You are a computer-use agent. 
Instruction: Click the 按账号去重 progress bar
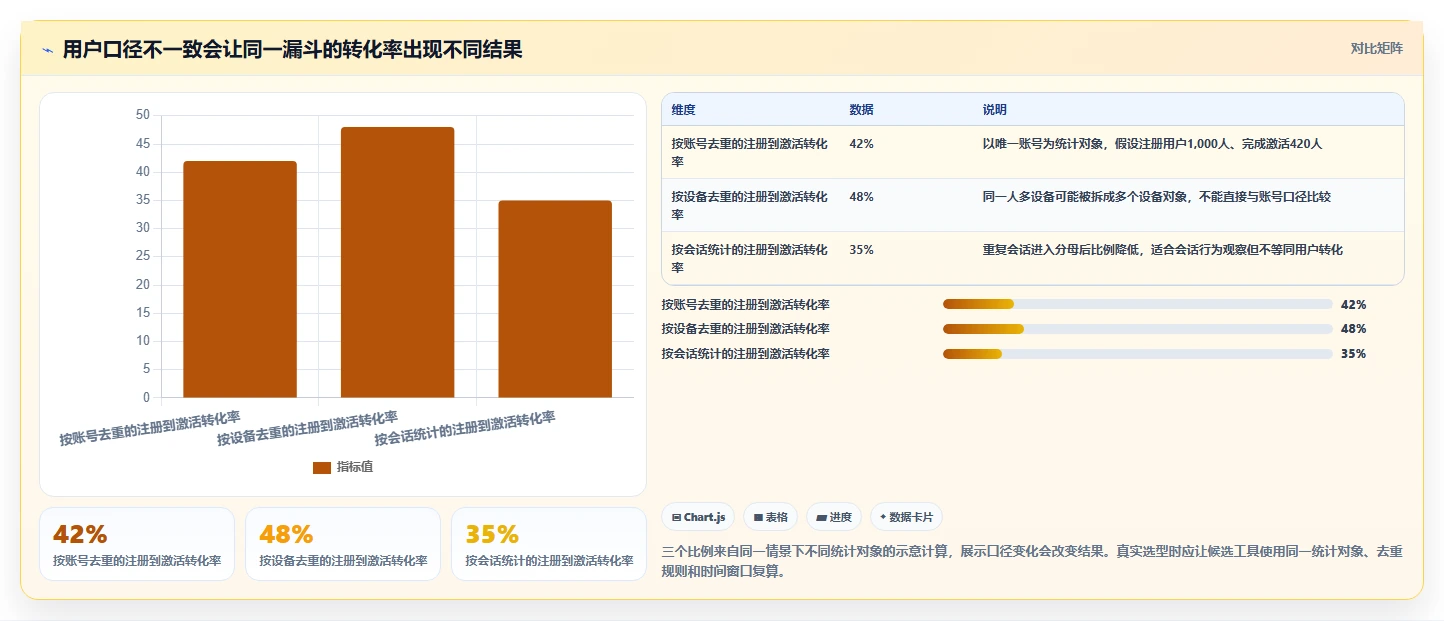[1137, 304]
